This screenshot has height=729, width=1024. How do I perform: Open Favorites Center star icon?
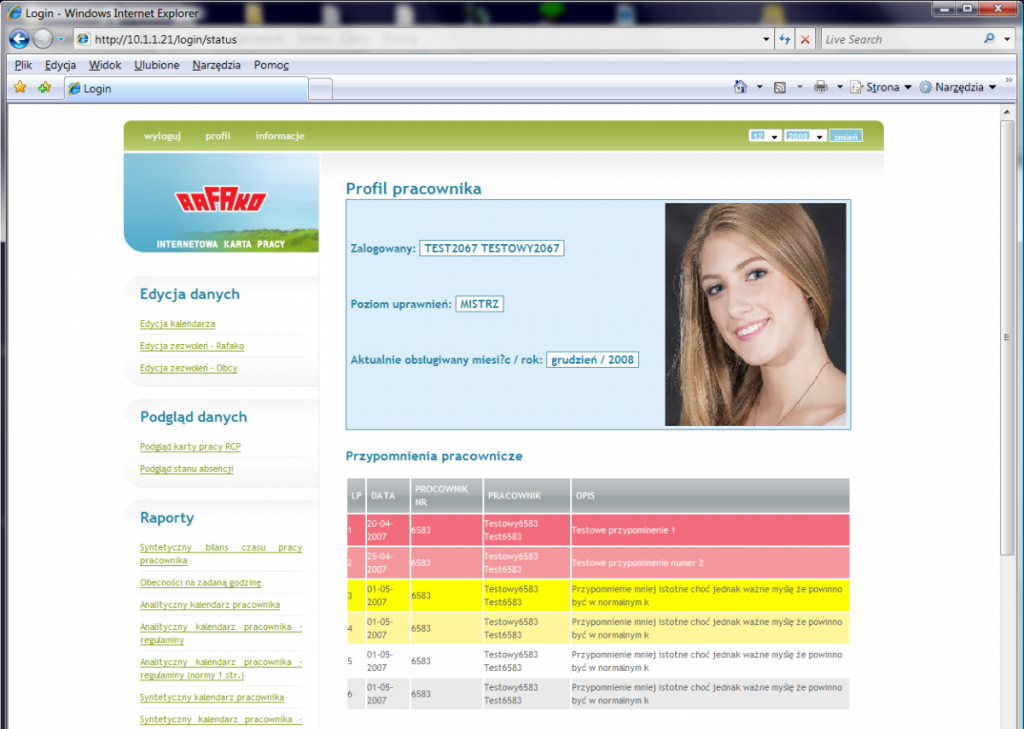[20, 88]
